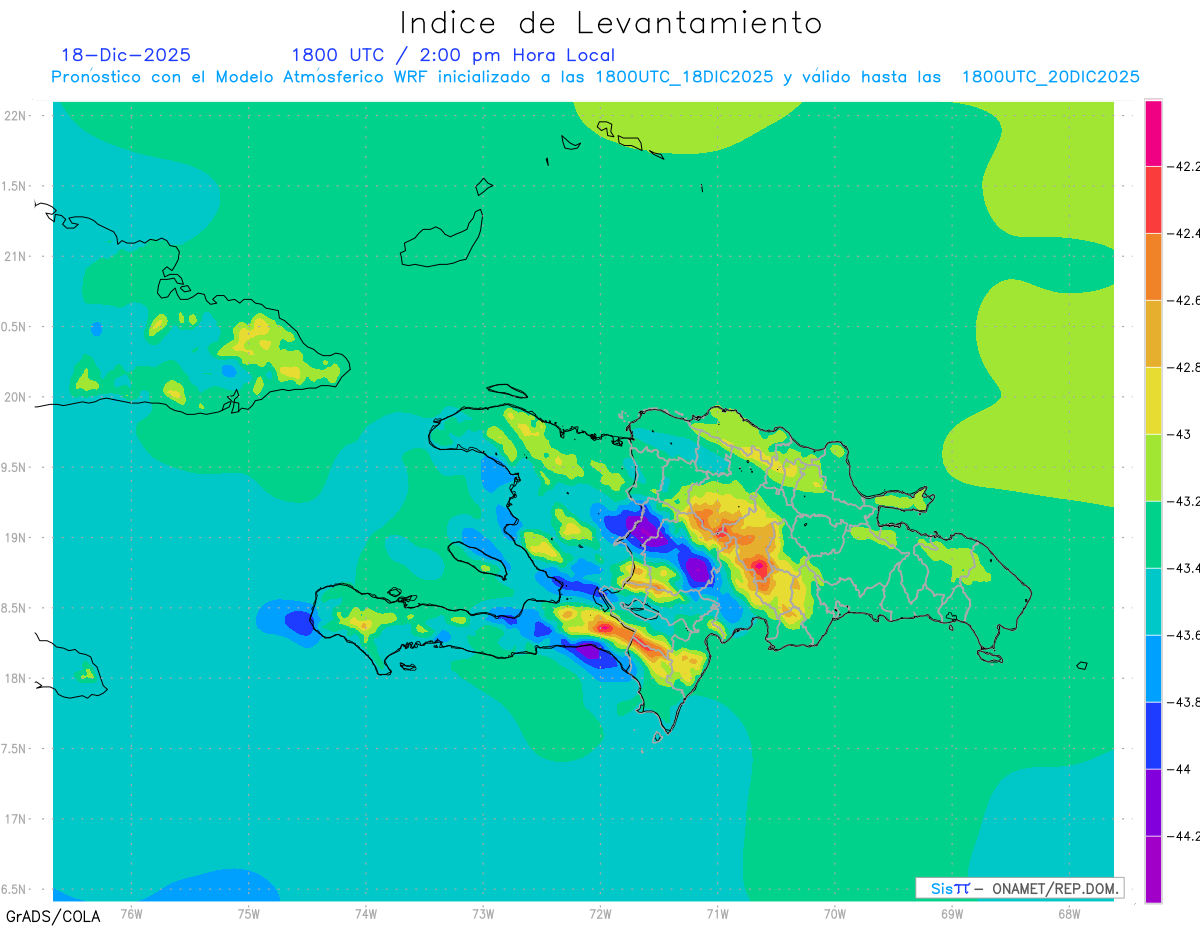Click the "68W" longitude label

[x=1069, y=913]
